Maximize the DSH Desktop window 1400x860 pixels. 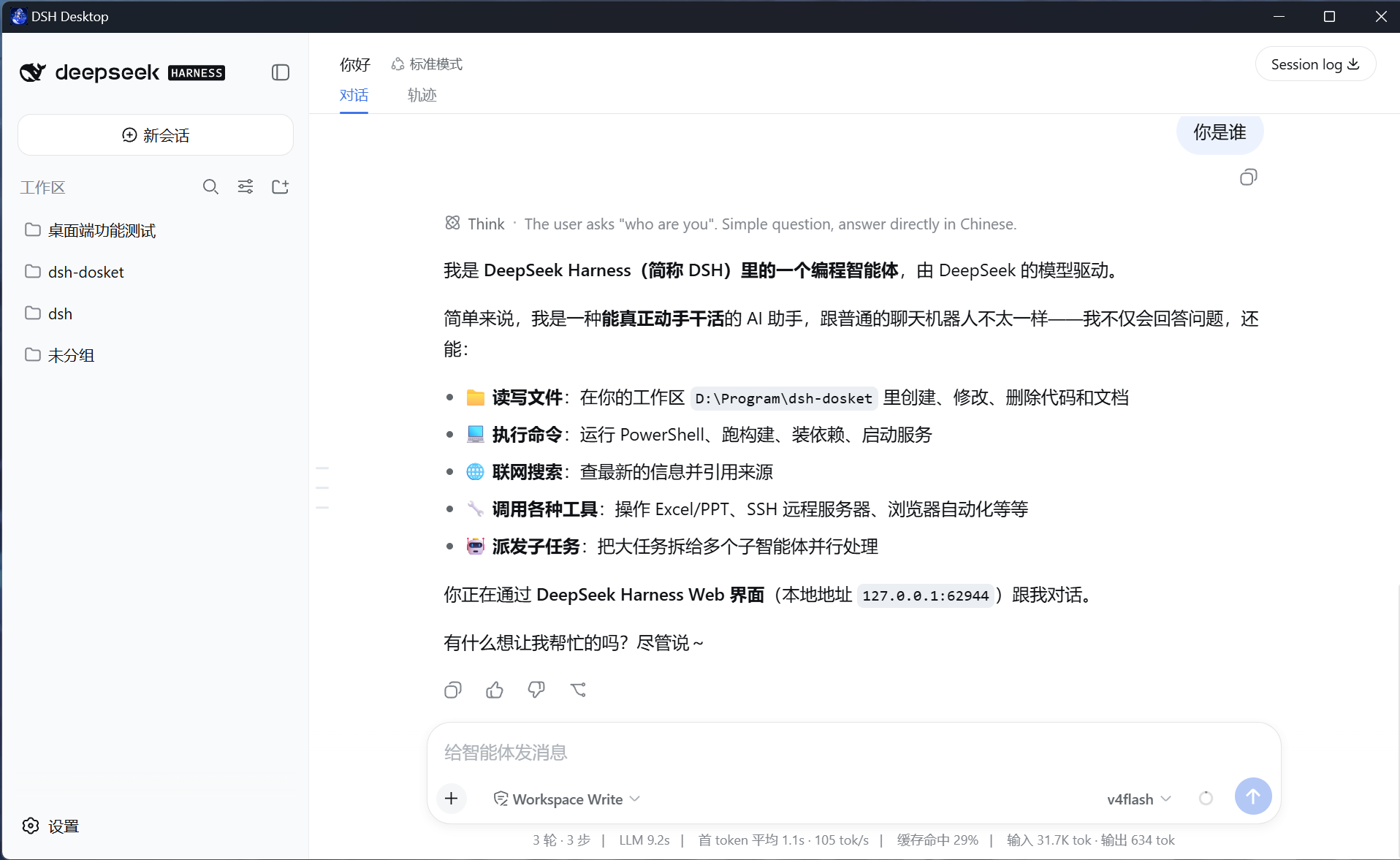coord(1329,16)
